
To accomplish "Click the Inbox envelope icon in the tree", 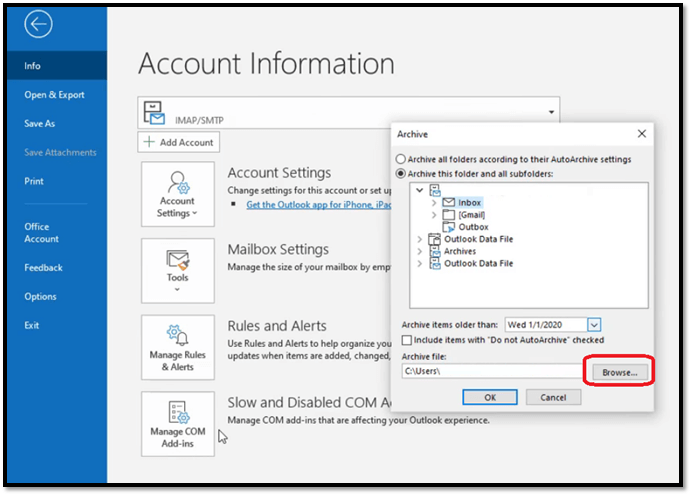I will (448, 203).
